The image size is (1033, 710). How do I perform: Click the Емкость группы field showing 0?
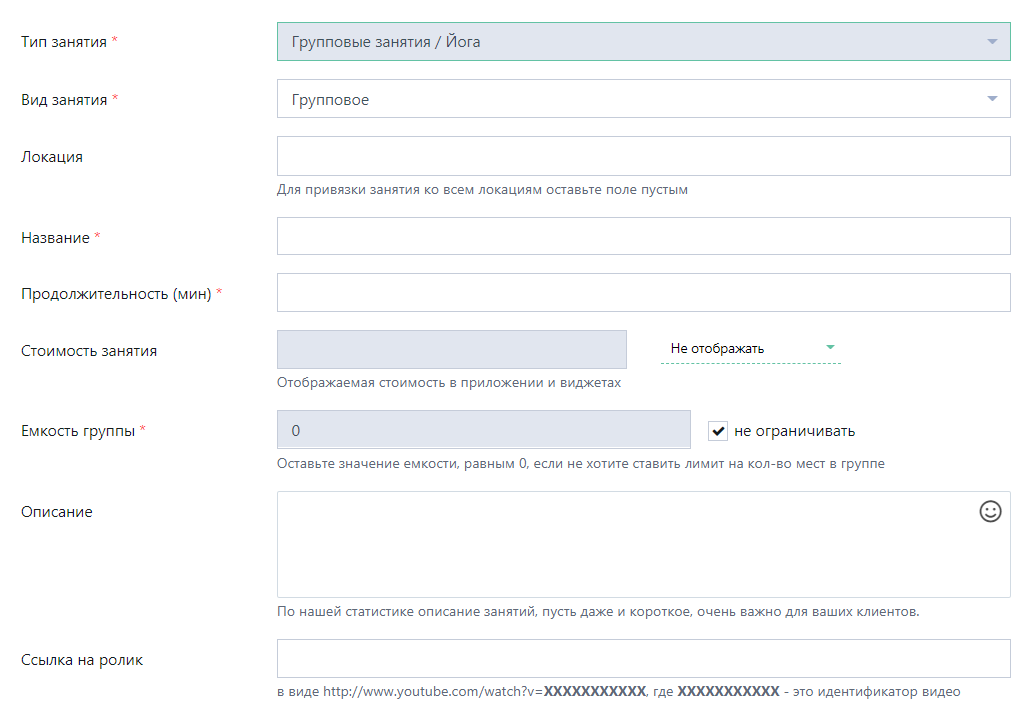point(484,429)
